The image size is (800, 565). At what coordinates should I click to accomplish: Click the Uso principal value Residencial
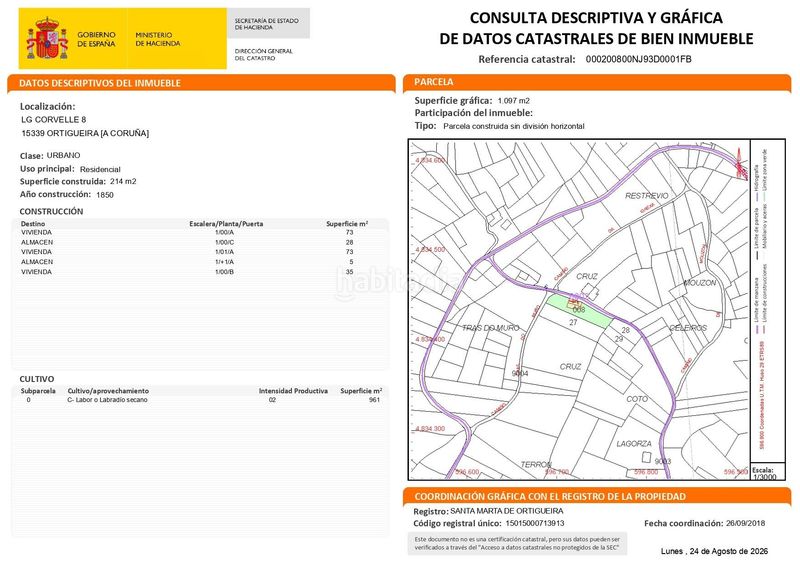[100, 169]
